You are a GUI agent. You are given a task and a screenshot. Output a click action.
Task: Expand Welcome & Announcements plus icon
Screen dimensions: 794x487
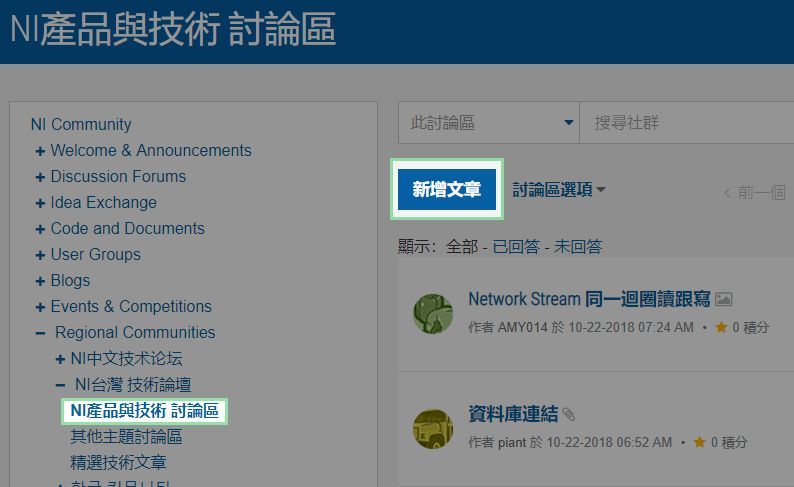coord(40,151)
